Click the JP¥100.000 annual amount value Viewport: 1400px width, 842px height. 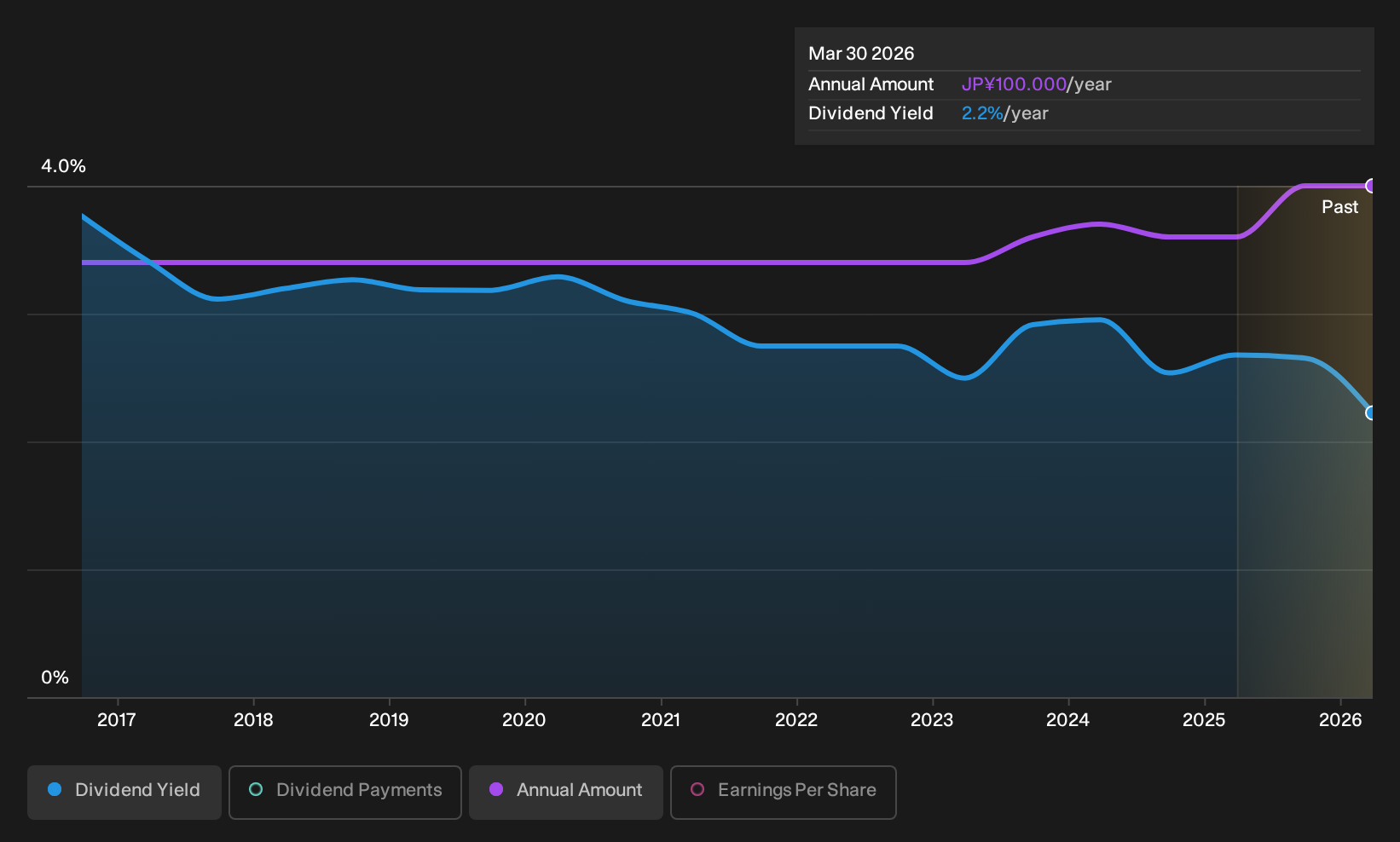(1014, 84)
